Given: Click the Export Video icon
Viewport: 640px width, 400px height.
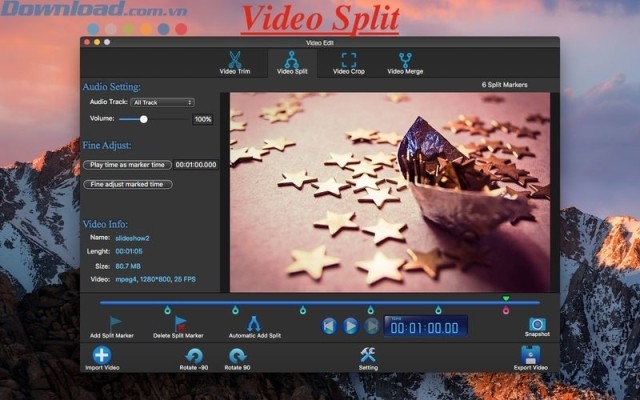Looking at the screenshot, I should pos(531,355).
